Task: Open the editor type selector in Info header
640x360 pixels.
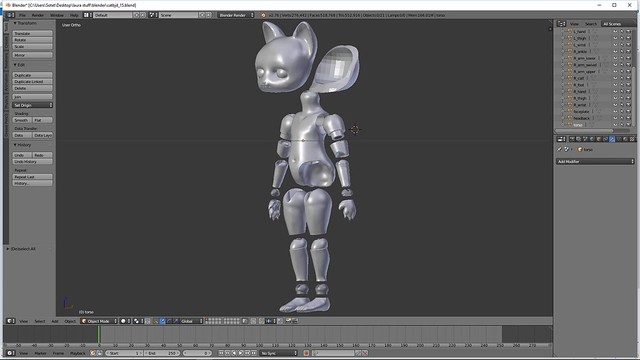Action: pyautogui.click(x=10, y=15)
